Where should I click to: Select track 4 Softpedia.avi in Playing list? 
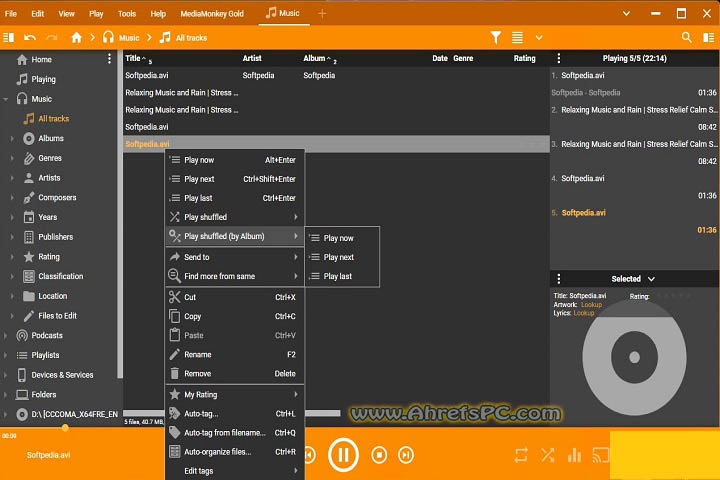(x=634, y=187)
